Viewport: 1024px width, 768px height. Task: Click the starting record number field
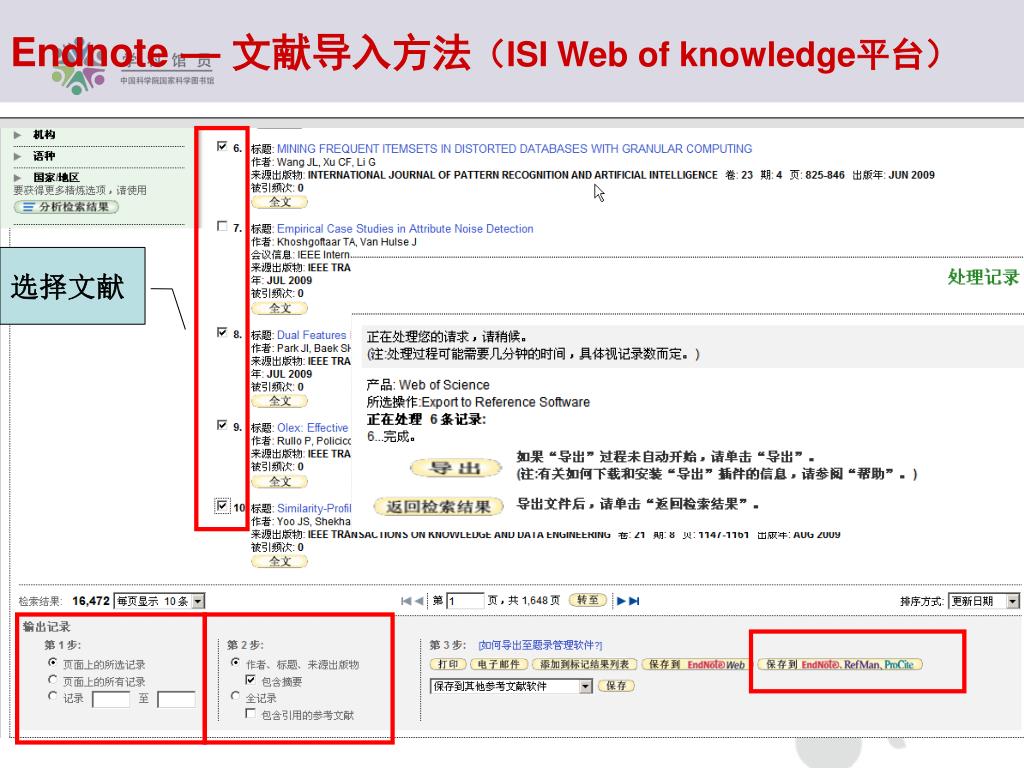[111, 699]
